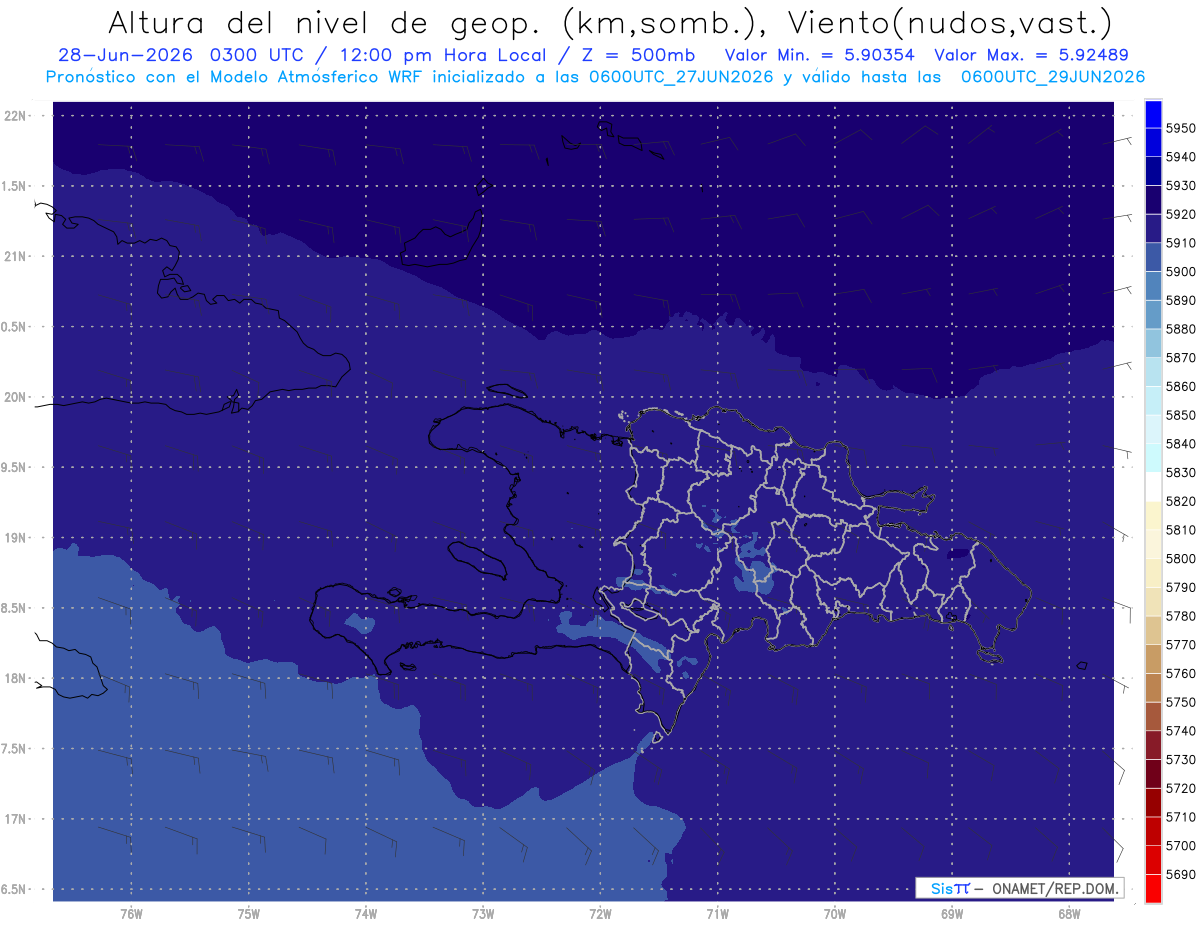
Task: Click the '5940' color scale label
Action: coord(1181,157)
